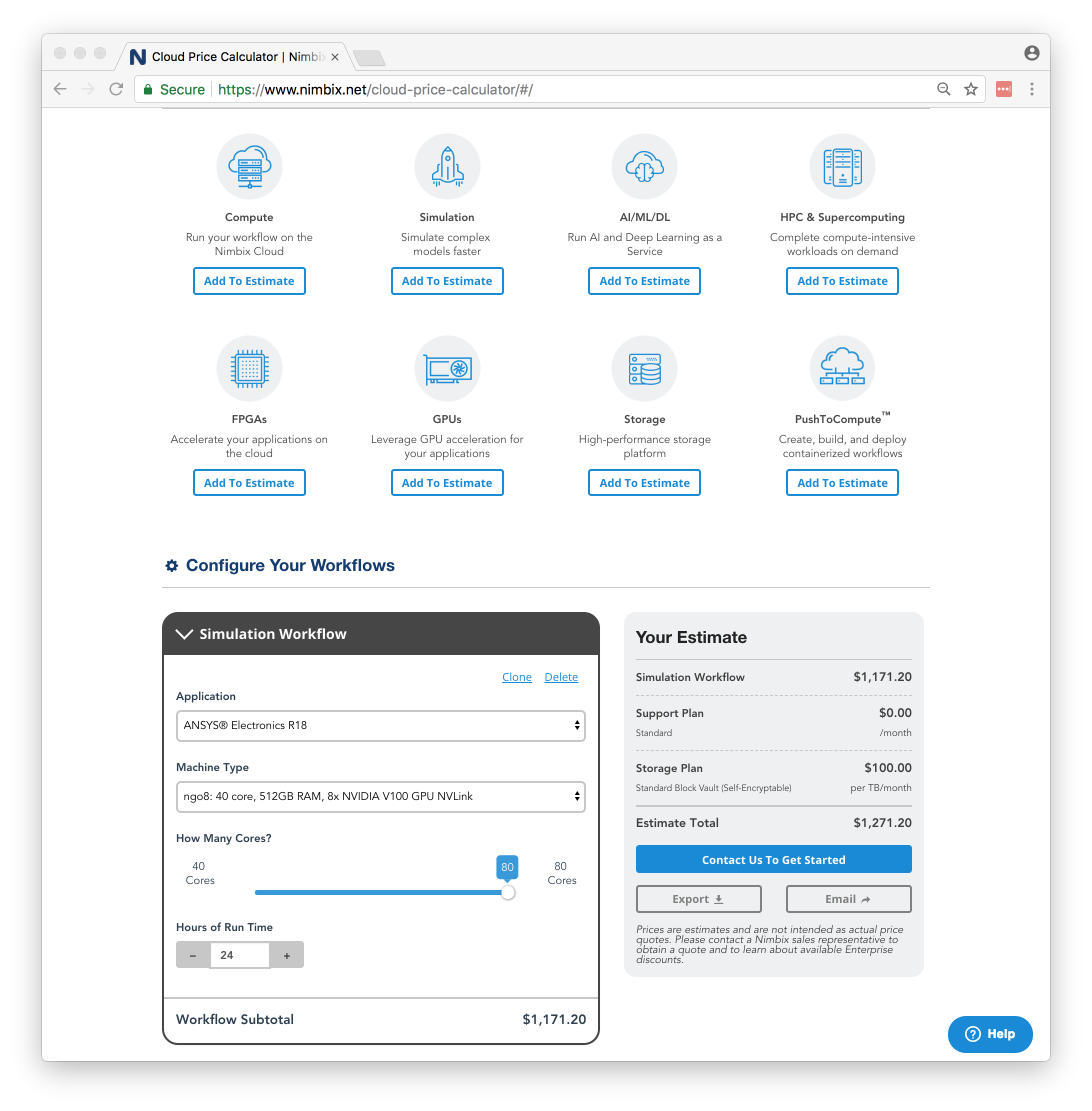The image size is (1092, 1111).
Task: Open the Application dropdown showing ANSYS Electronics R18
Action: pyautogui.click(x=381, y=725)
